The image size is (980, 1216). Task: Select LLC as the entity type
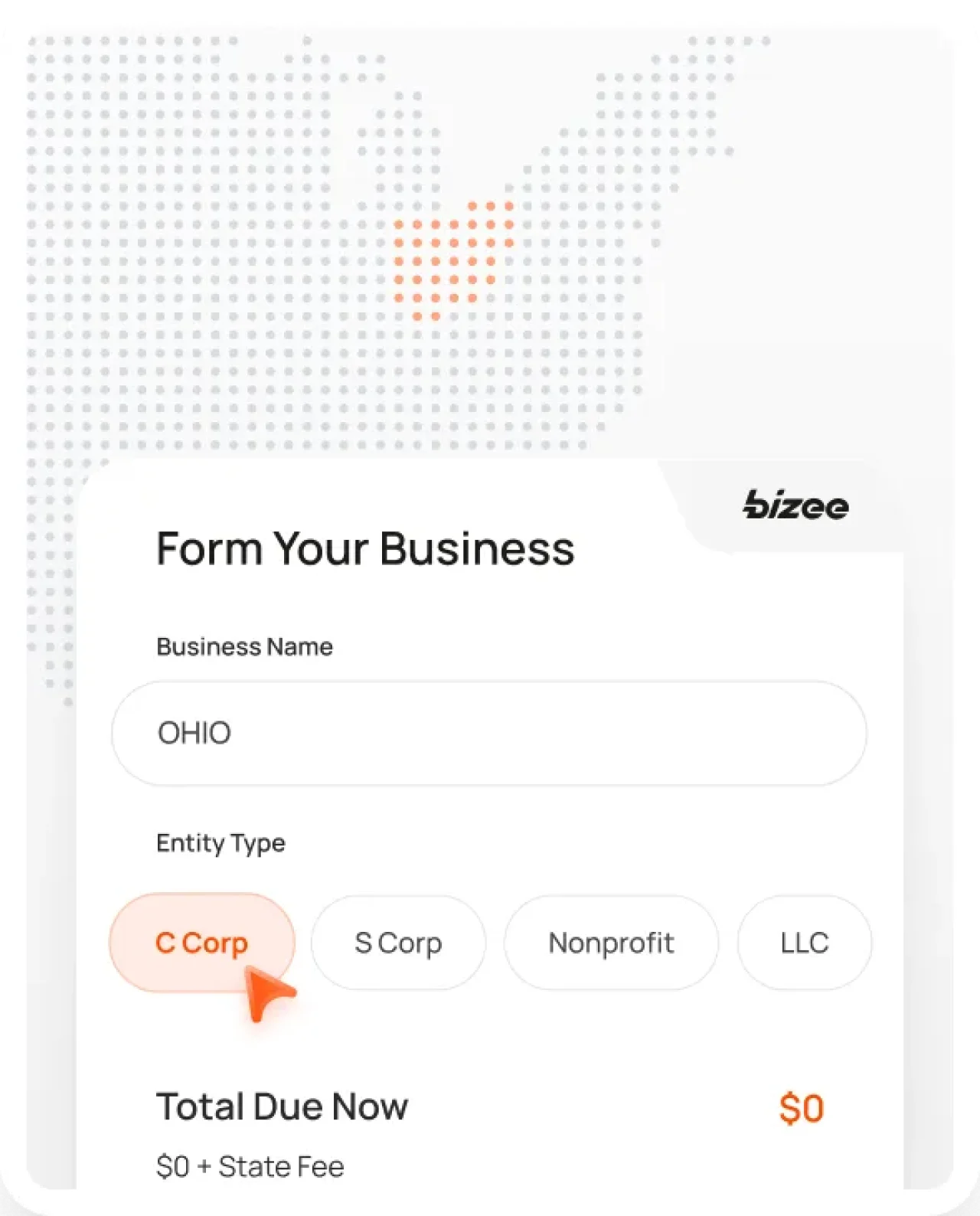click(x=804, y=943)
